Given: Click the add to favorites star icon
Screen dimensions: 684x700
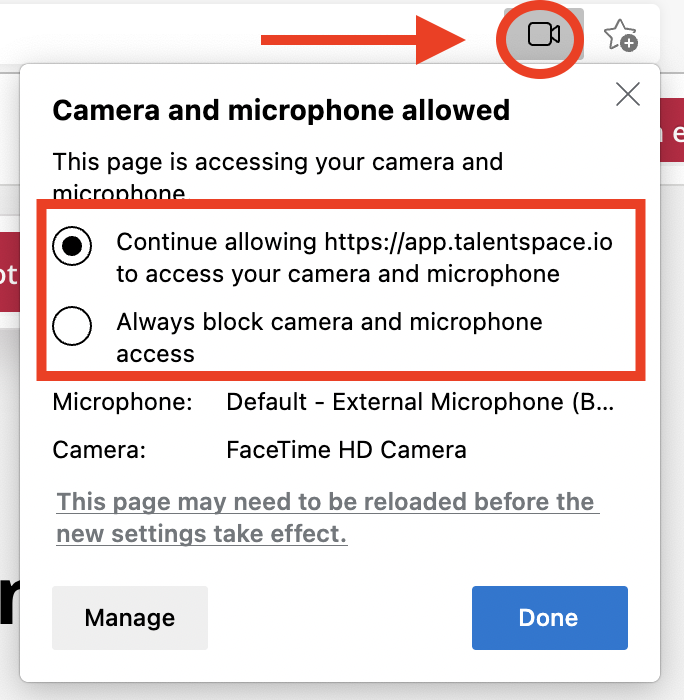Looking at the screenshot, I should 621,37.
